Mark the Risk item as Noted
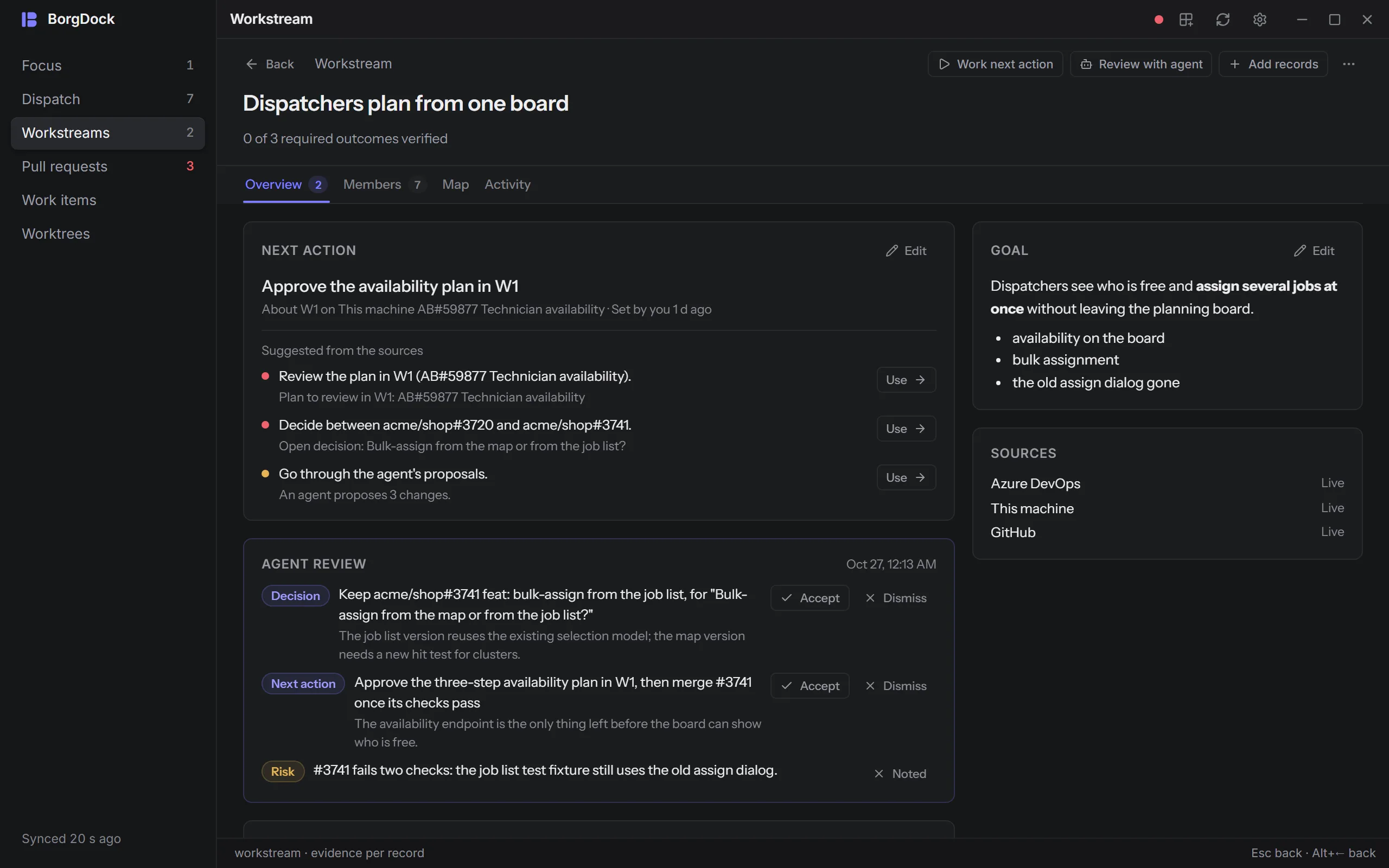This screenshot has width=1389, height=868. click(x=901, y=774)
